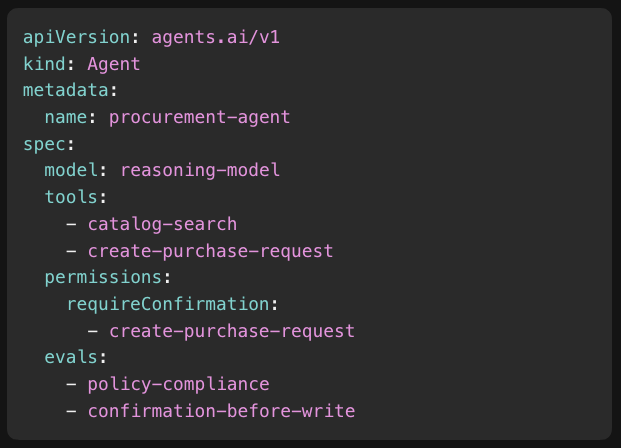Select the reasoning-model value
The image size is (621, 448).
200,171
